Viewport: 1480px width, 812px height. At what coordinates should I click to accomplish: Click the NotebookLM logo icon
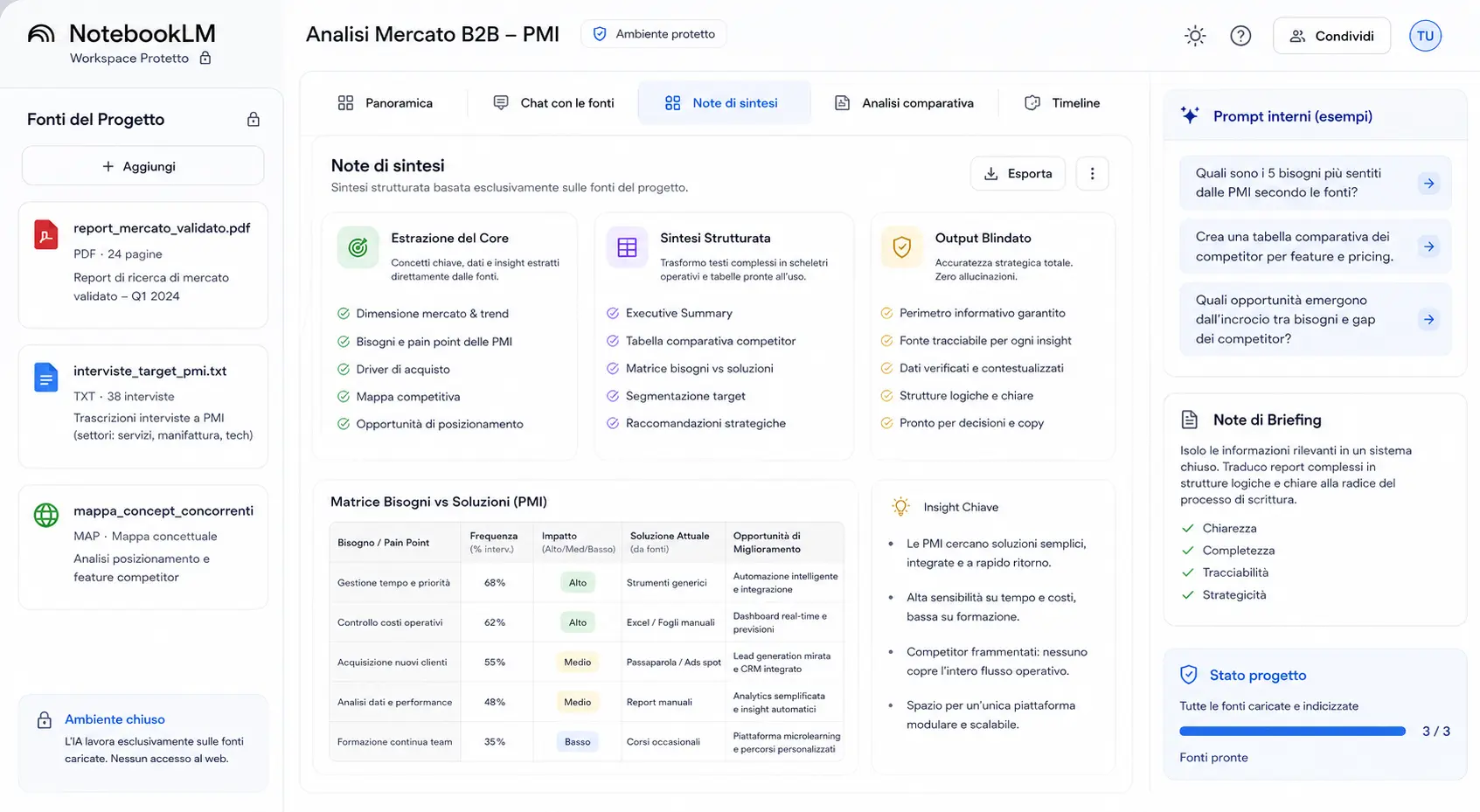41,34
